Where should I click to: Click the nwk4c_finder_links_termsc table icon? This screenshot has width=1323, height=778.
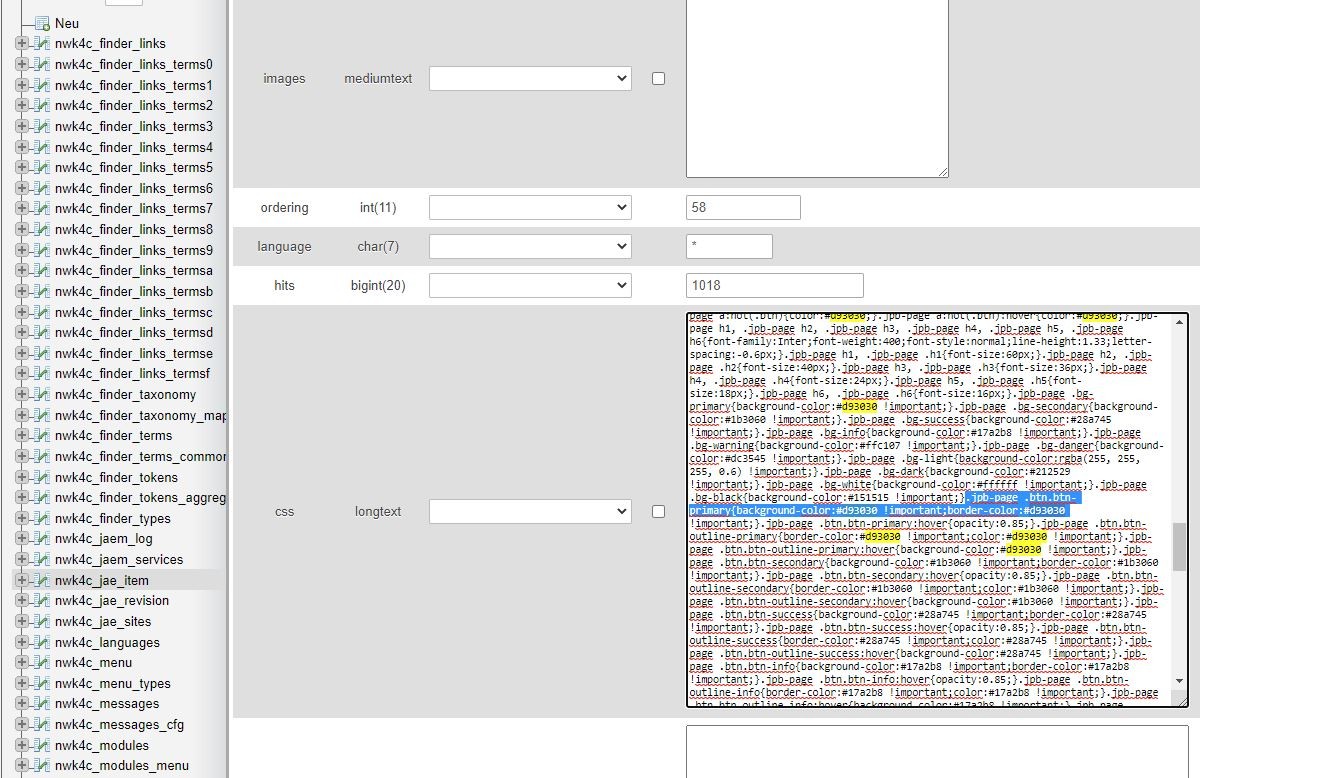42,312
